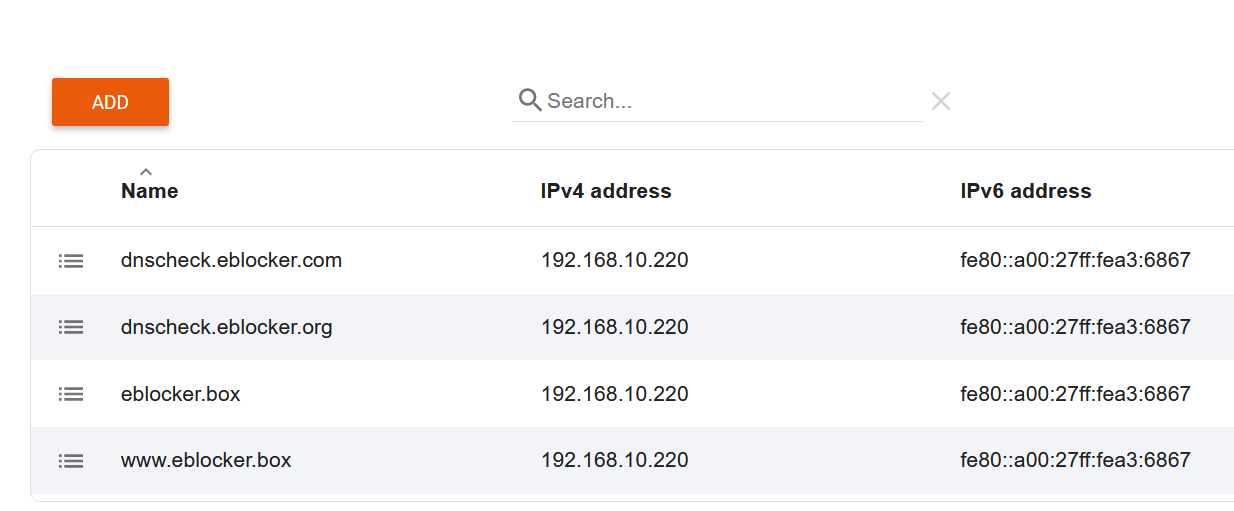Select the eblocker.box name entry
This screenshot has height=511, width=1234.
(x=181, y=394)
